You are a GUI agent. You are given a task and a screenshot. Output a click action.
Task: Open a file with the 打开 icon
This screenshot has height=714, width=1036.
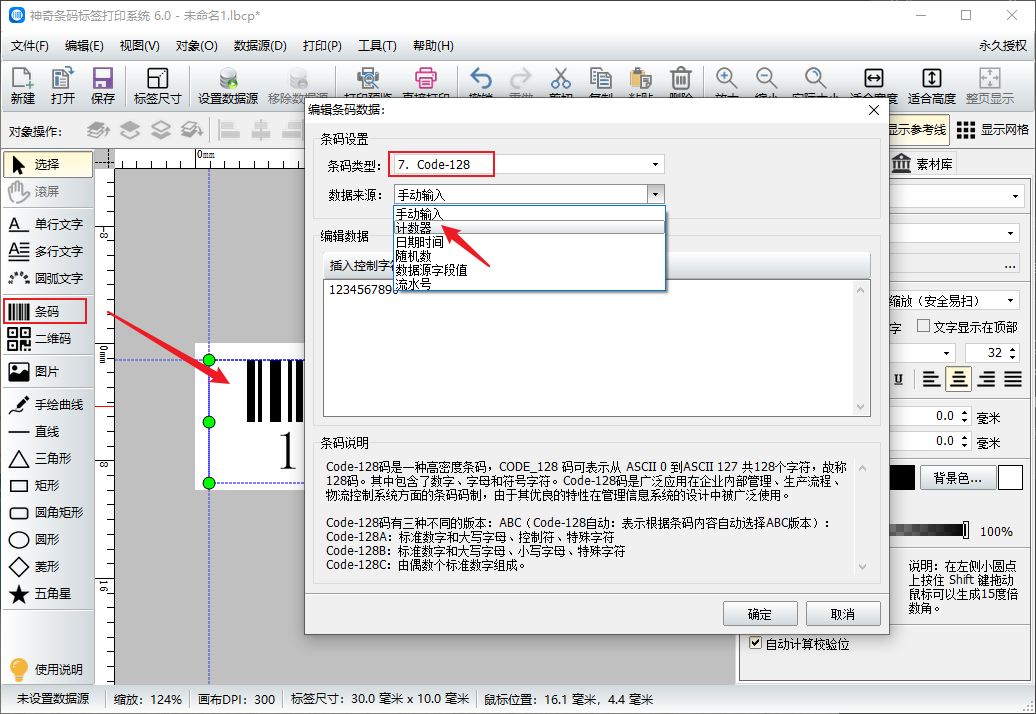63,85
